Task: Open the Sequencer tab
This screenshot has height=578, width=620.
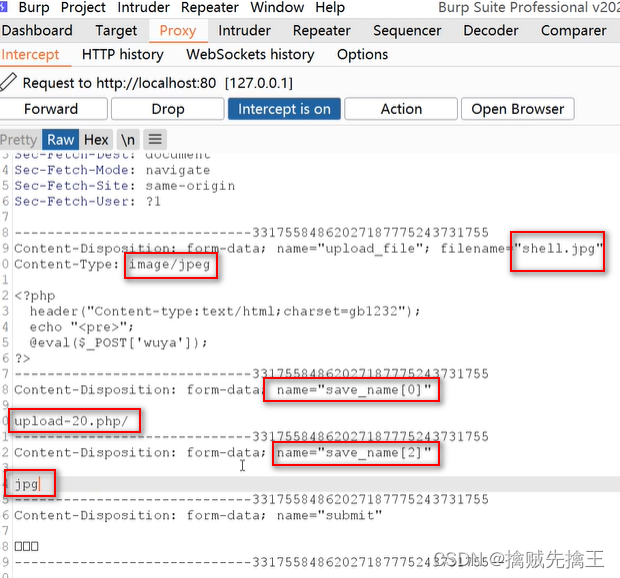Action: [x=407, y=30]
